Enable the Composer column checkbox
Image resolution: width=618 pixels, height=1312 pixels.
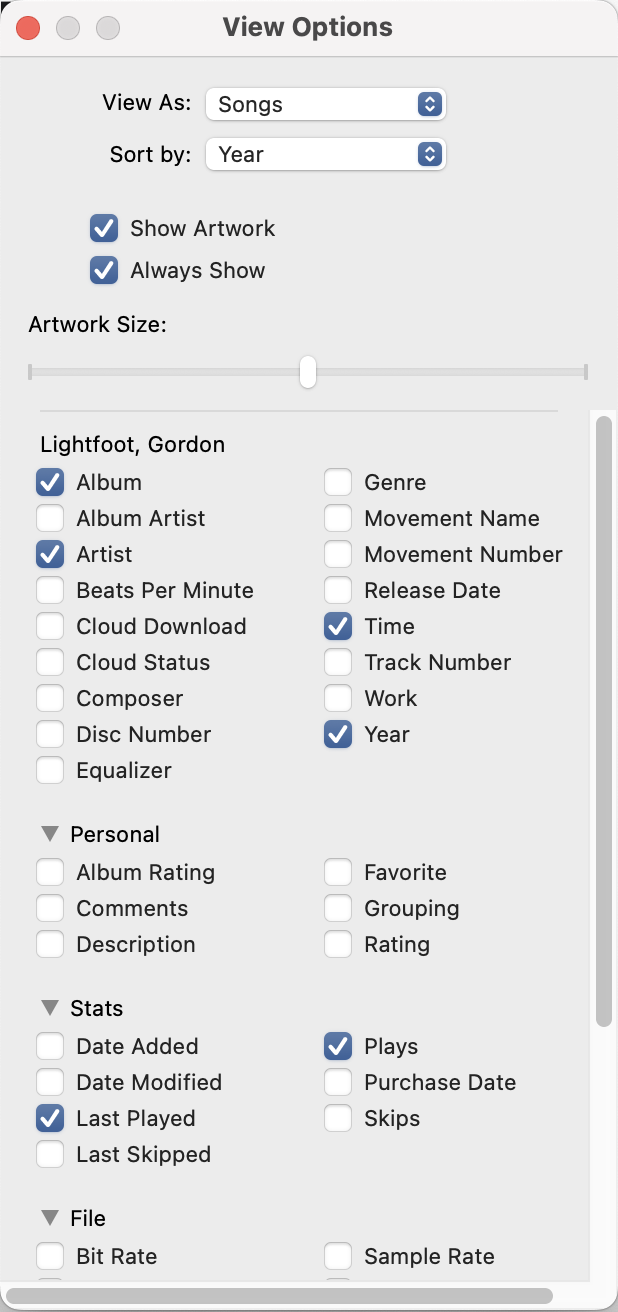pyautogui.click(x=50, y=698)
